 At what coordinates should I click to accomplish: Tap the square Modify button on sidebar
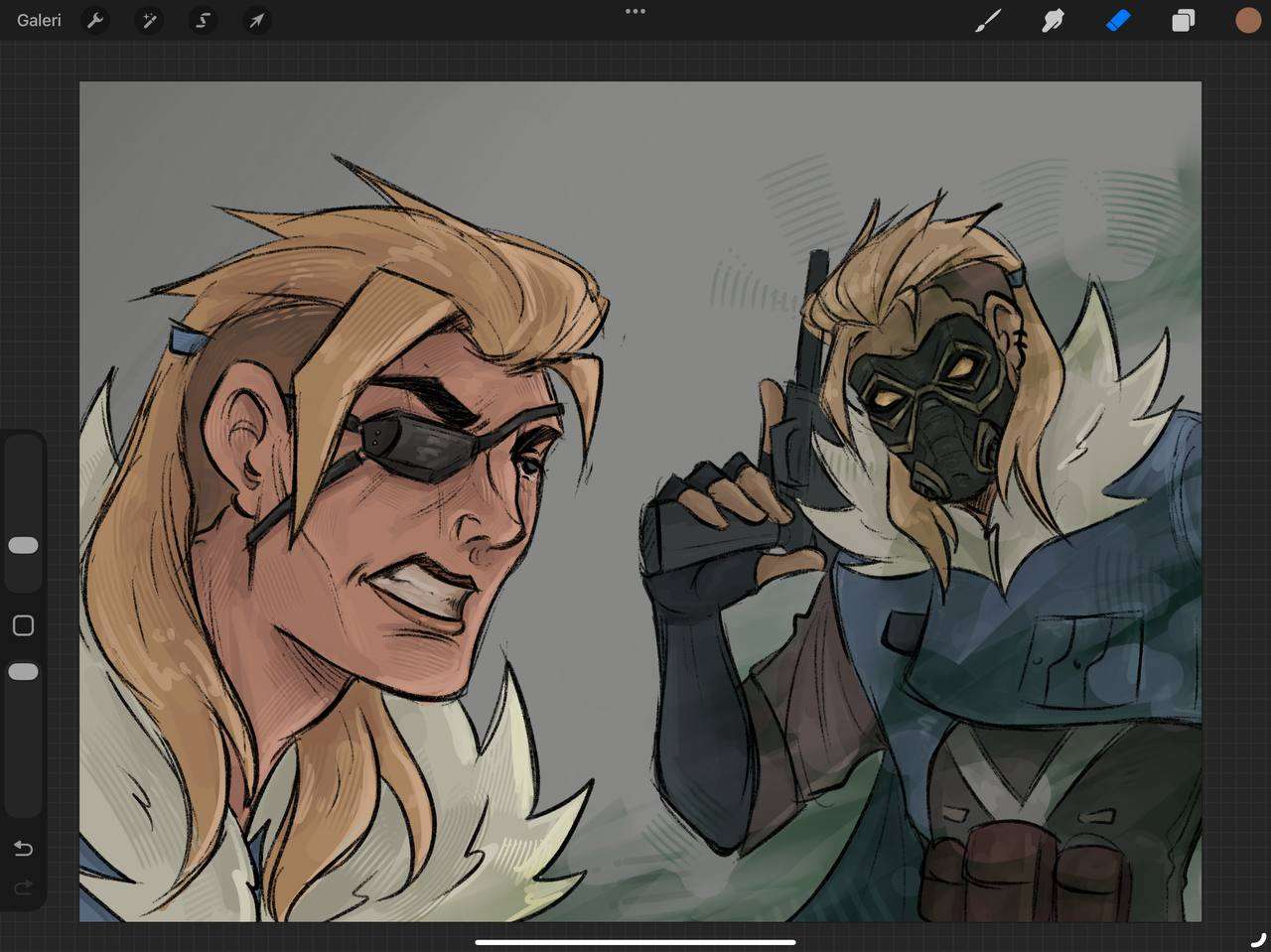(23, 625)
